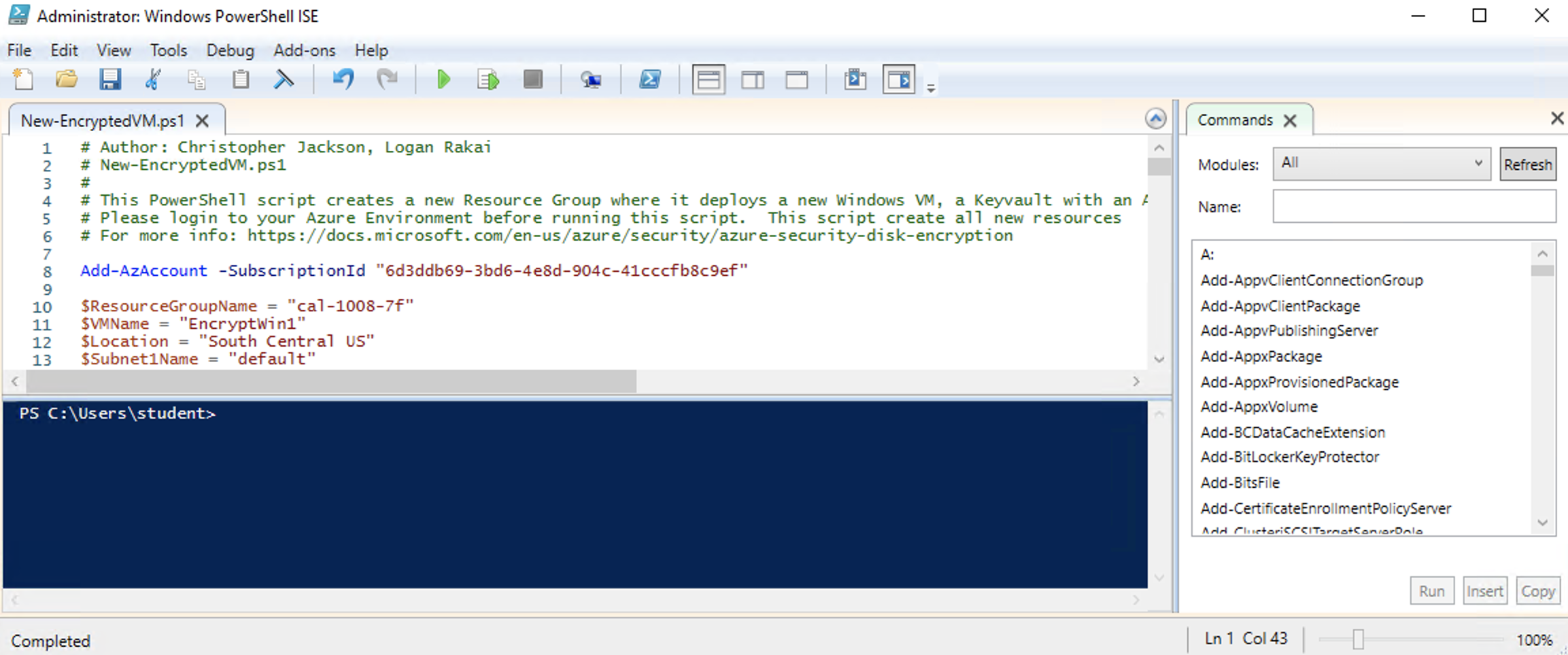Show script pane at the top layout

pos(709,80)
